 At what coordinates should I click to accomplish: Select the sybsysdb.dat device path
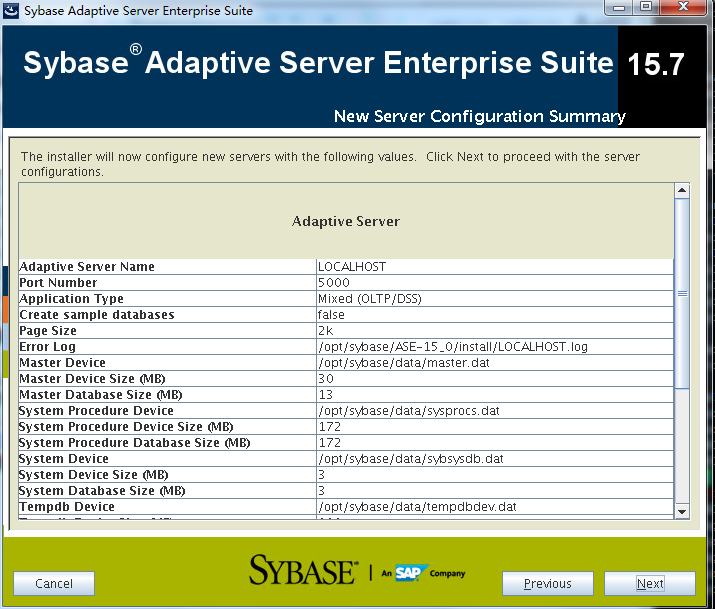(x=410, y=459)
